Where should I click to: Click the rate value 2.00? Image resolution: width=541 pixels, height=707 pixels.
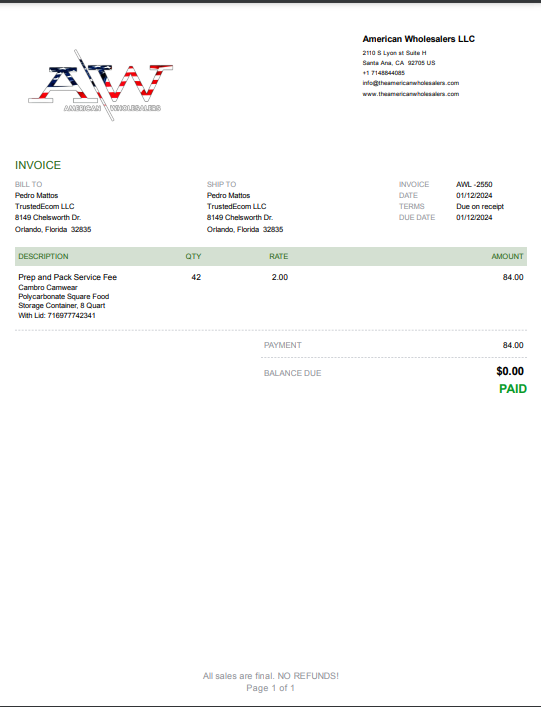point(280,277)
